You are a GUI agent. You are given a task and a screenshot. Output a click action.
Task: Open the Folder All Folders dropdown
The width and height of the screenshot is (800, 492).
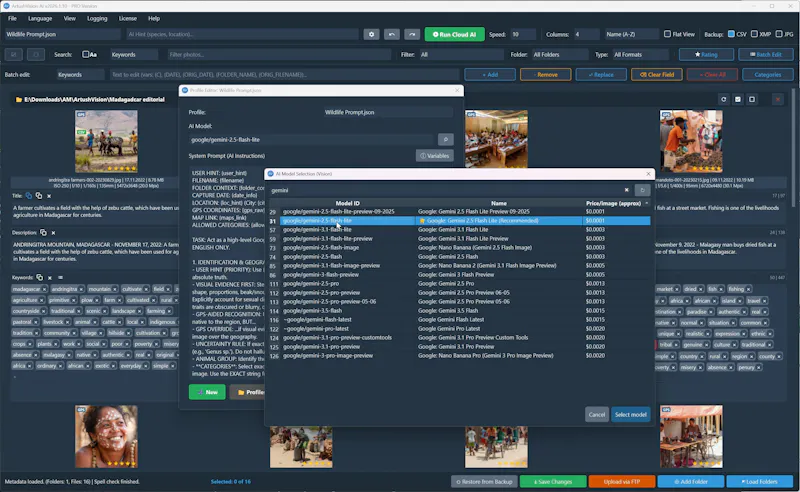(560, 54)
